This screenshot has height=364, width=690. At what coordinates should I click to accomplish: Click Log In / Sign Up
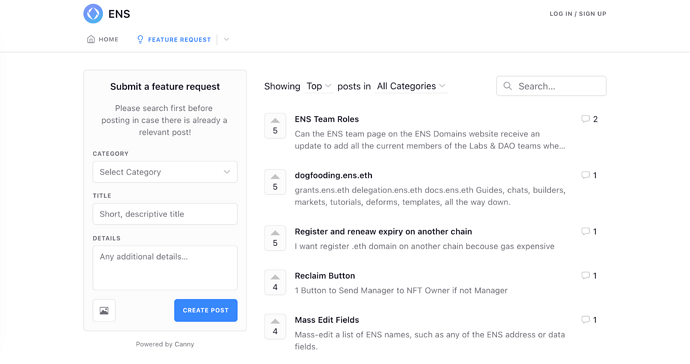pos(578,14)
